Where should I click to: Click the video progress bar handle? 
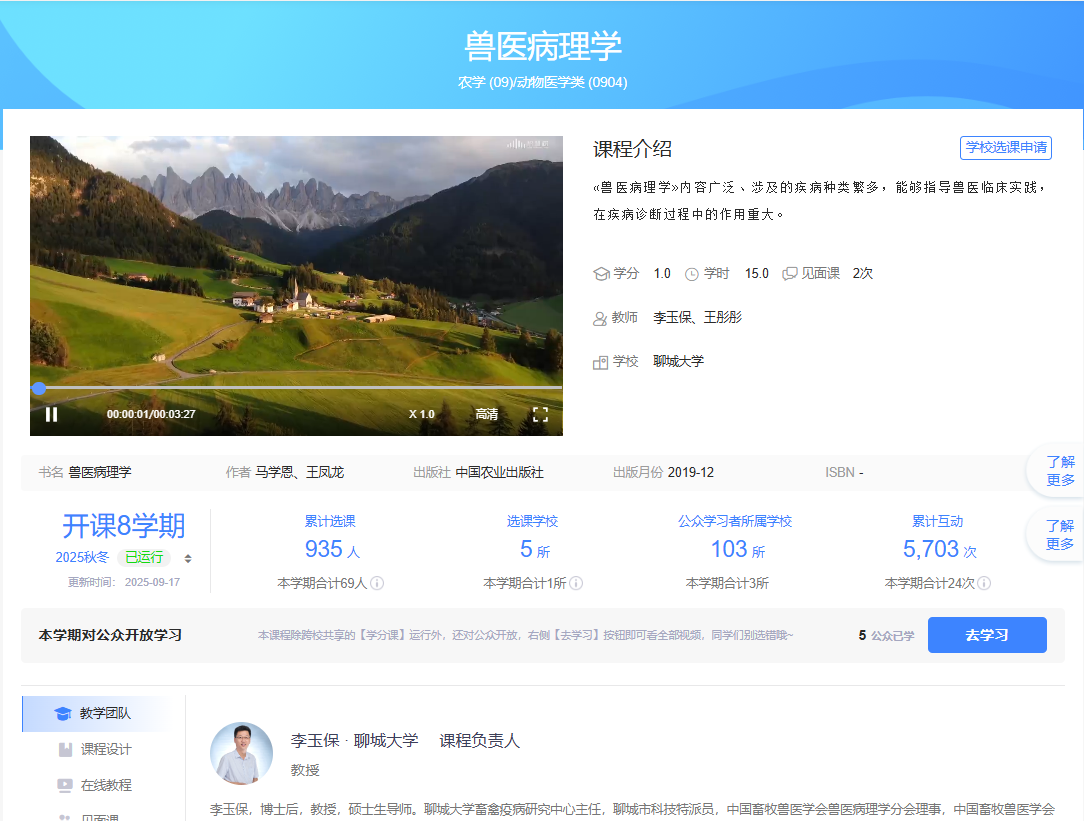[x=39, y=388]
